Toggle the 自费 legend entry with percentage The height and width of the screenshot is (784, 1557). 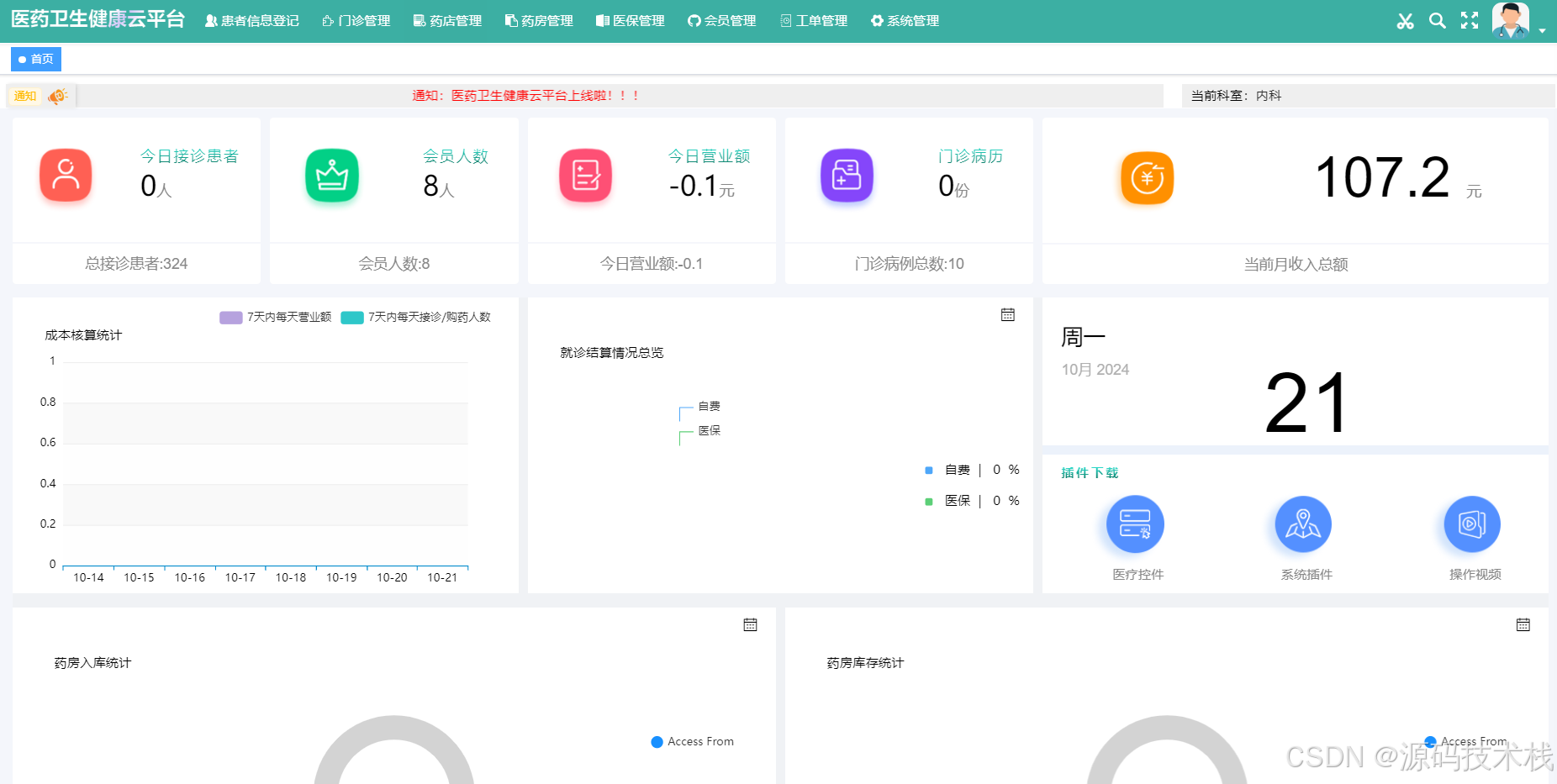pos(972,470)
